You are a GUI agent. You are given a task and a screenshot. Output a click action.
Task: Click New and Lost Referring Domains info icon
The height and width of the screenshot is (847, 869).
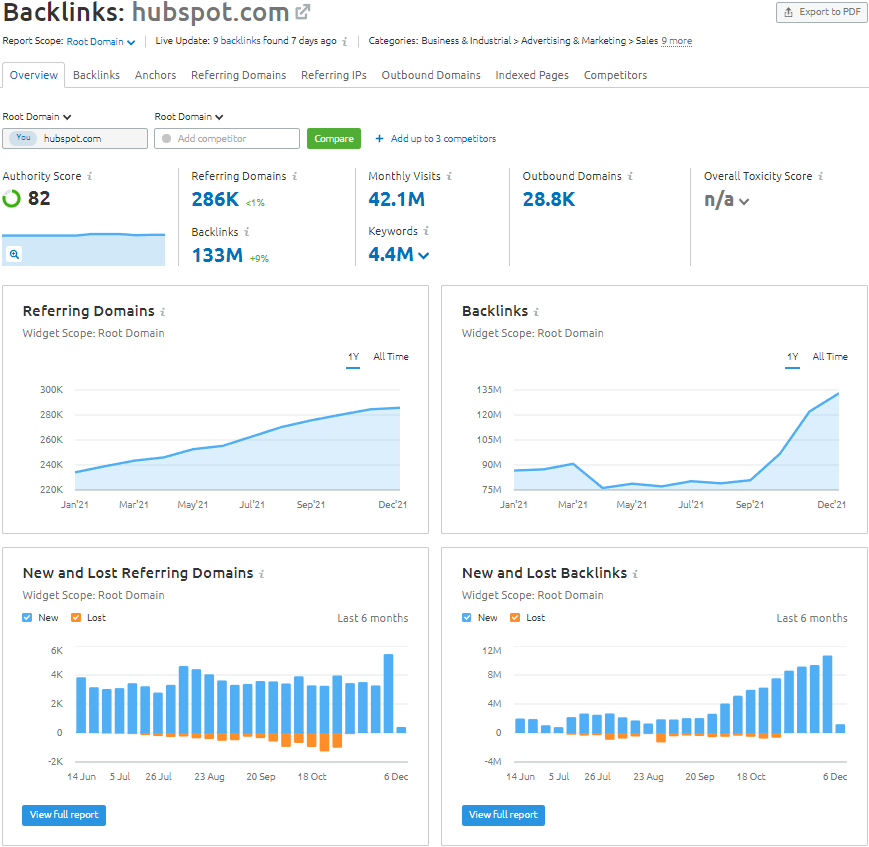[x=262, y=574]
